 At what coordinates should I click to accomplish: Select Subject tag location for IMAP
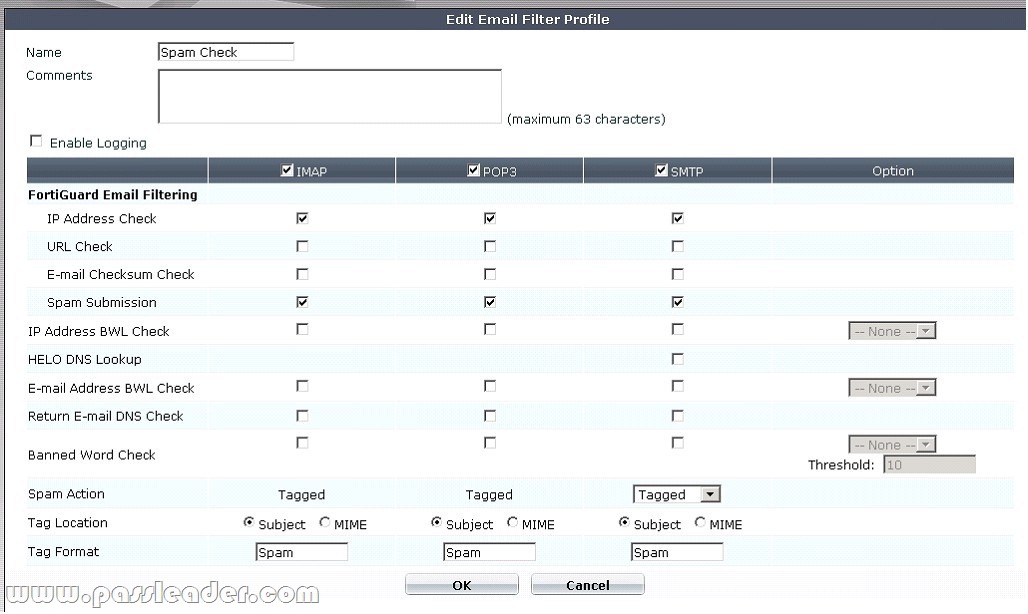tap(248, 522)
